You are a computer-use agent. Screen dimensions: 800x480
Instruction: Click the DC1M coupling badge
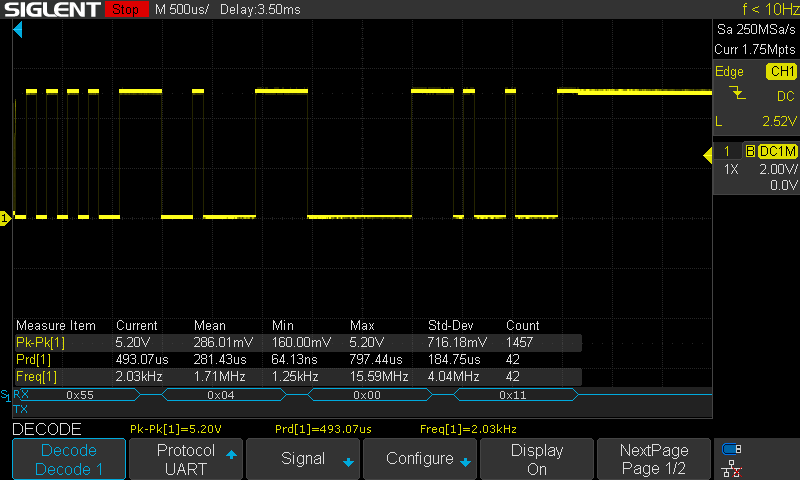(x=778, y=151)
